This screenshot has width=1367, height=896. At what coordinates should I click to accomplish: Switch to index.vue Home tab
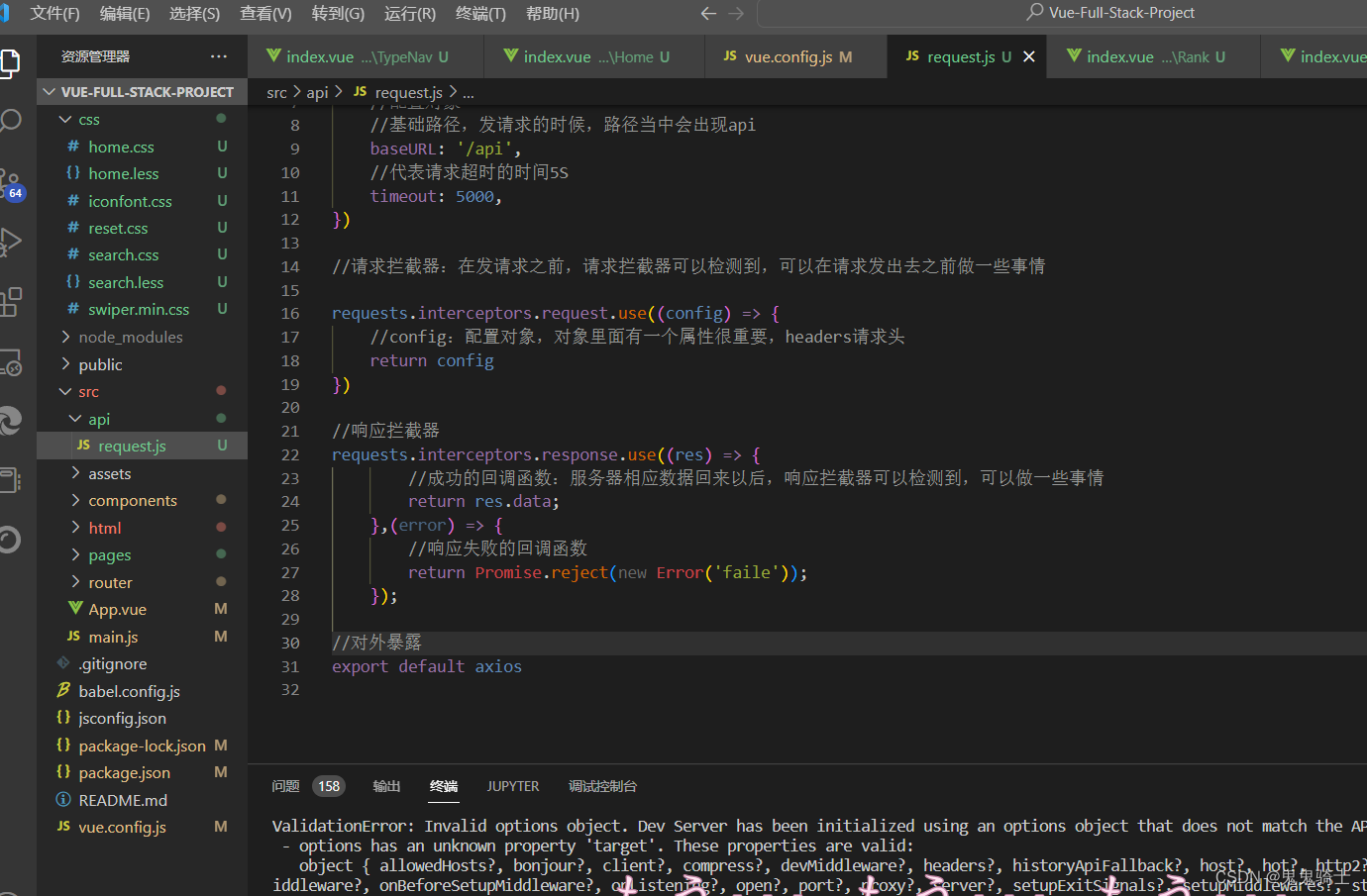coord(594,56)
